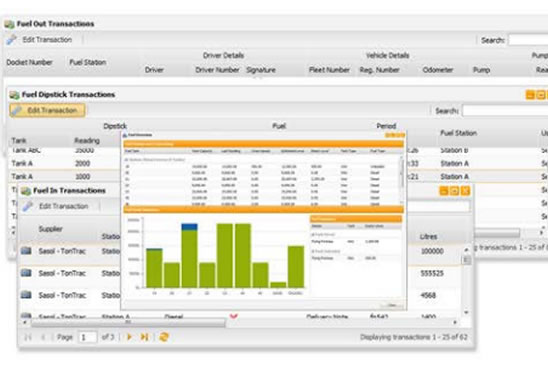
Task: Go to next page in Fuel In pager
Action: pyautogui.click(x=129, y=337)
